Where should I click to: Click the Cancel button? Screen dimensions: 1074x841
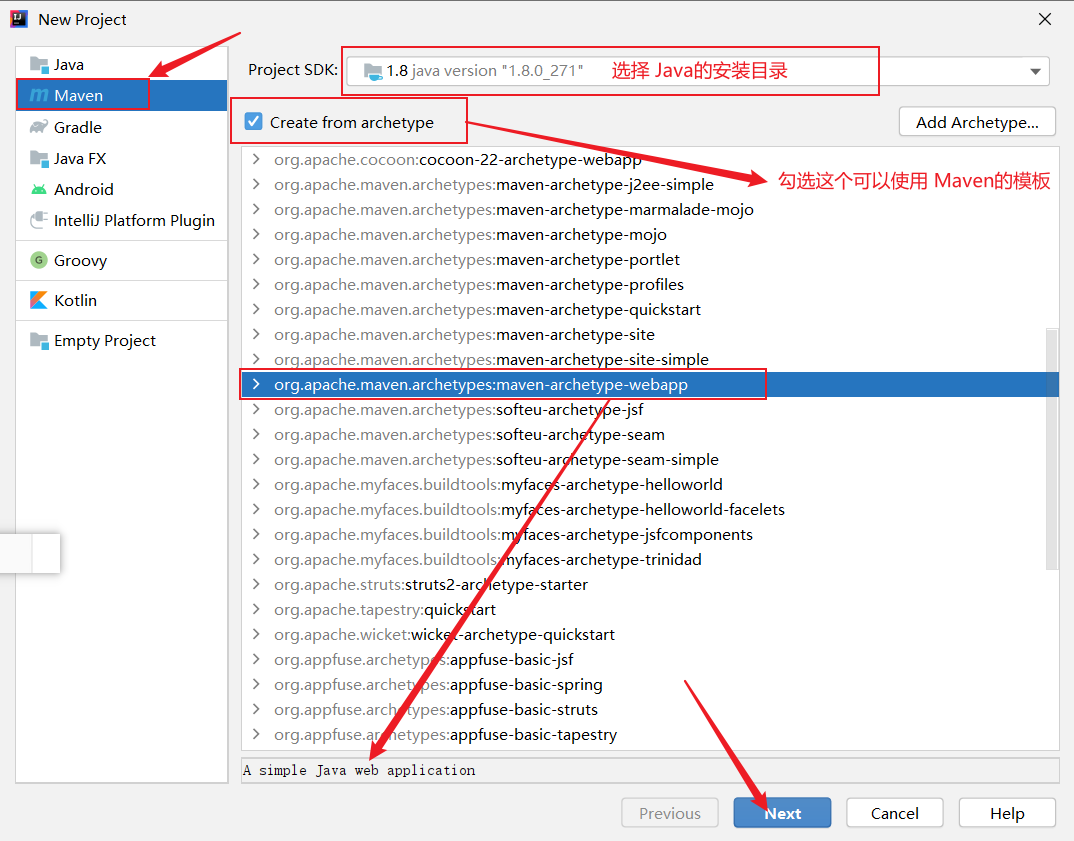(895, 813)
